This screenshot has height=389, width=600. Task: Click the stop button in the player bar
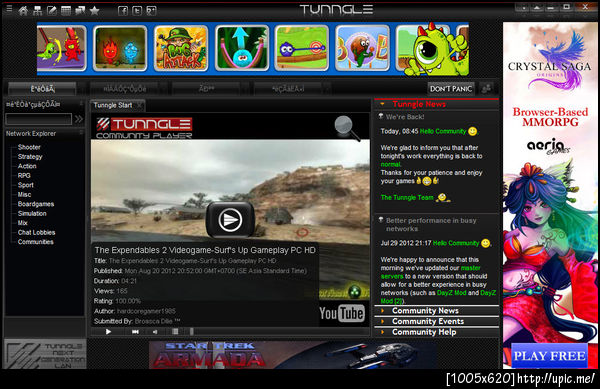tap(175, 332)
